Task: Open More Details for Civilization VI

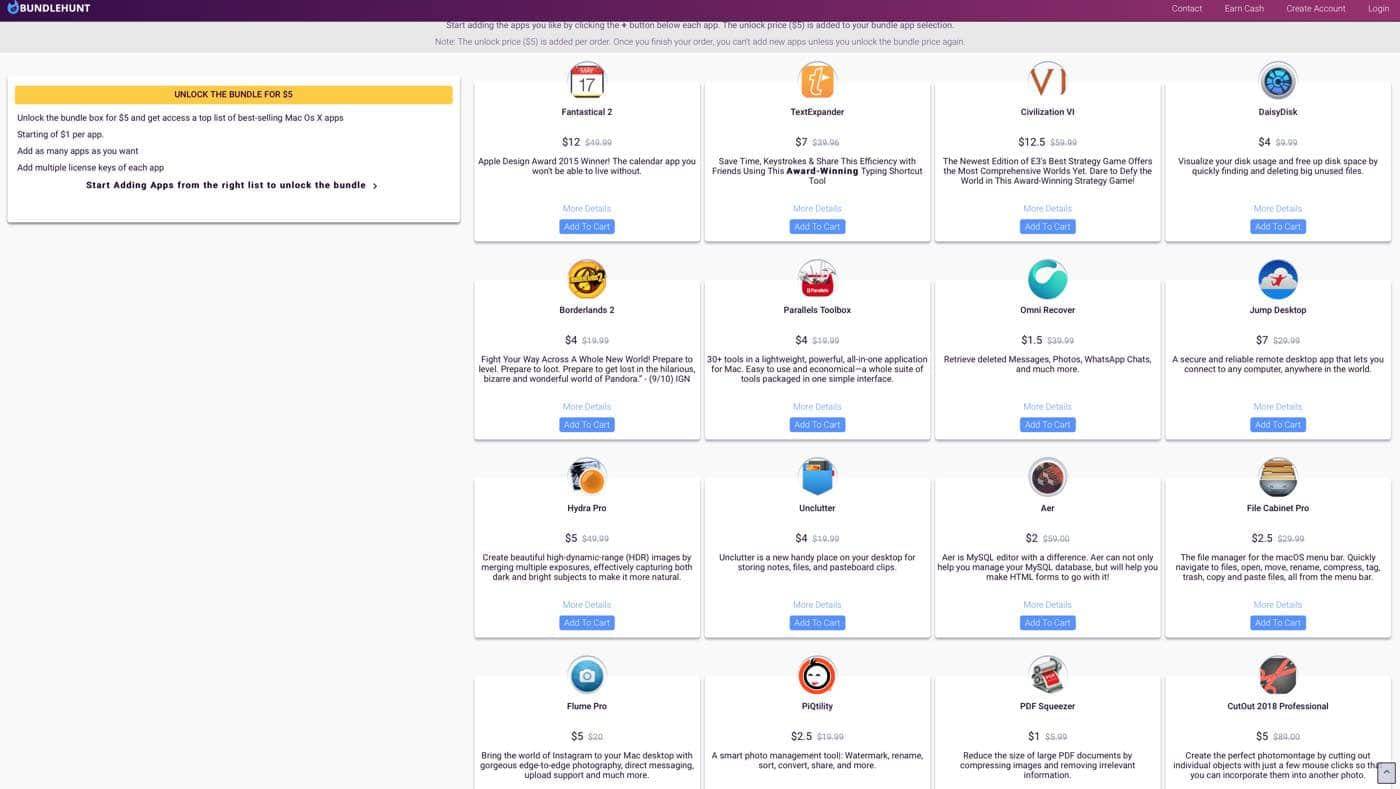Action: [x=1047, y=209]
